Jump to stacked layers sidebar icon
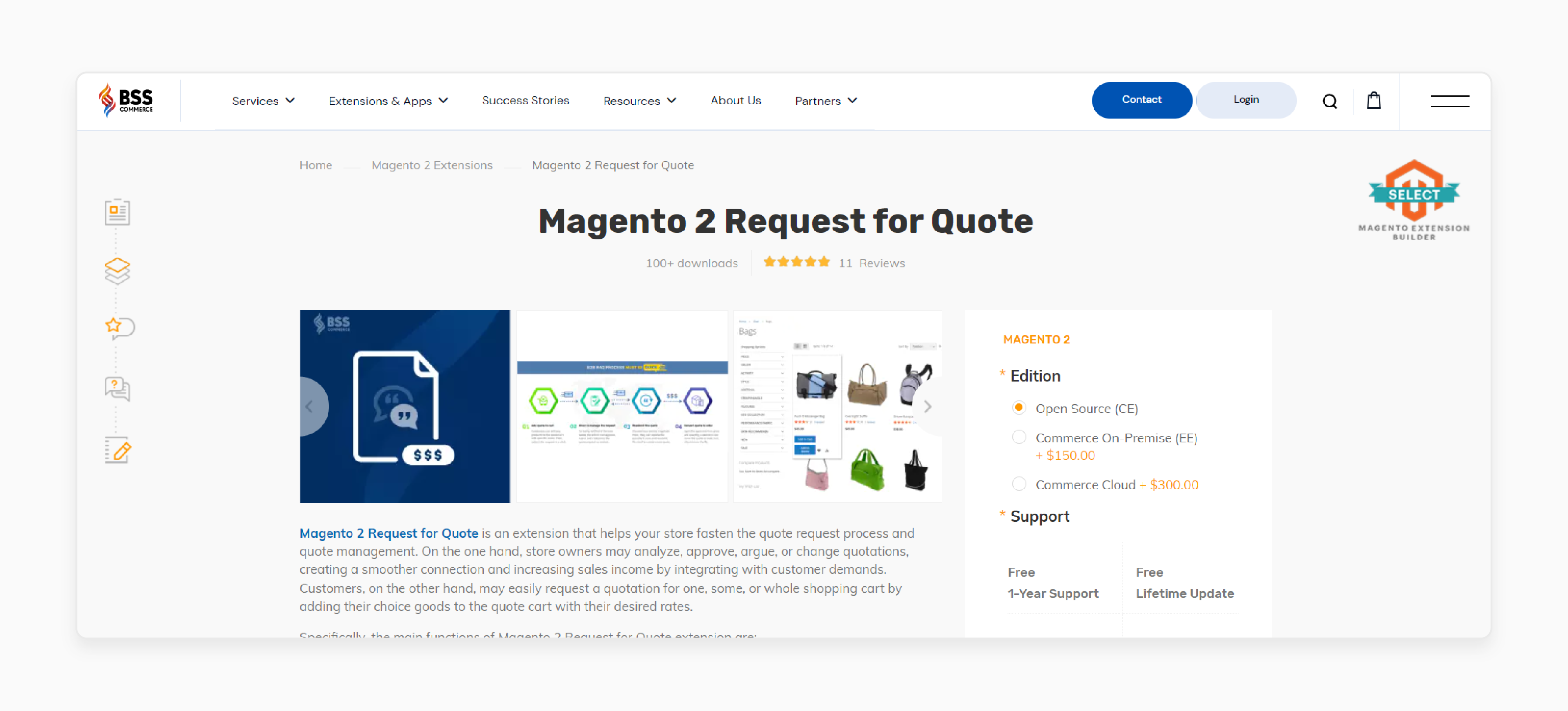Viewport: 1568px width, 711px height. click(x=117, y=270)
